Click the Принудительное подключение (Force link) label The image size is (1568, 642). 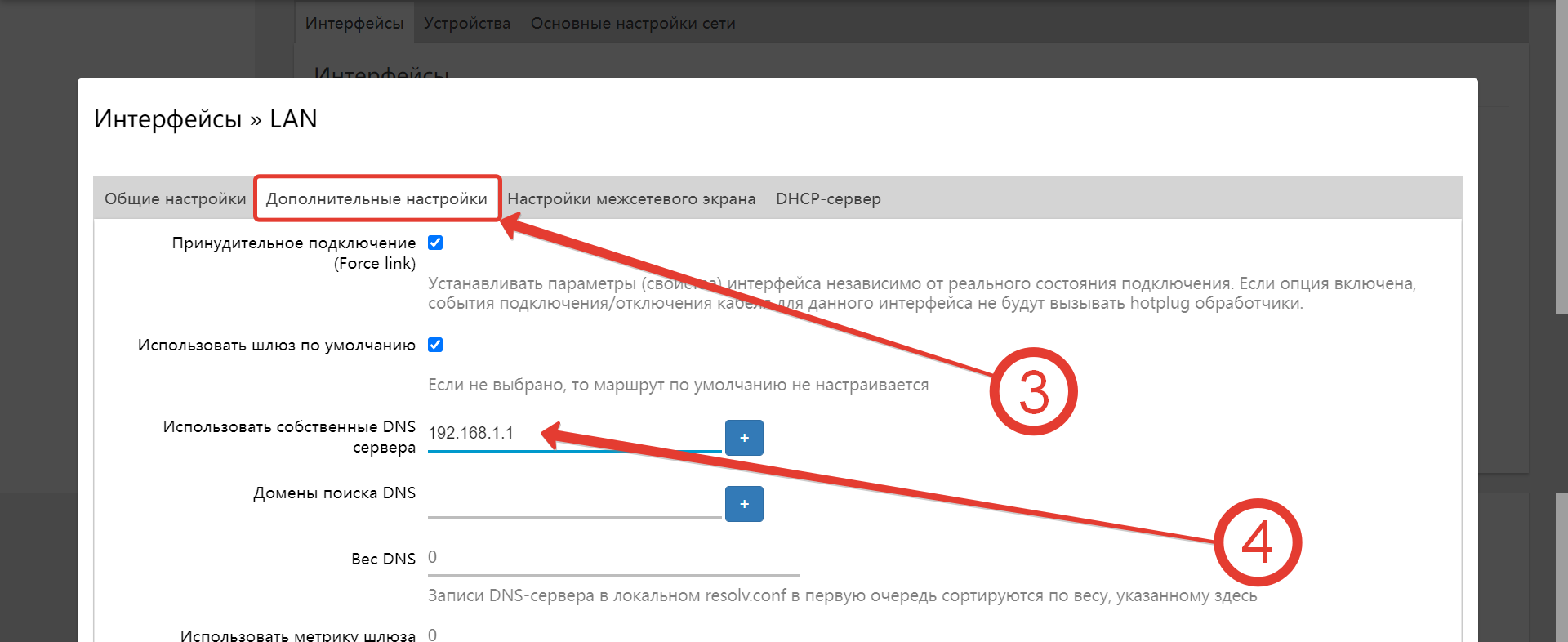(x=293, y=252)
